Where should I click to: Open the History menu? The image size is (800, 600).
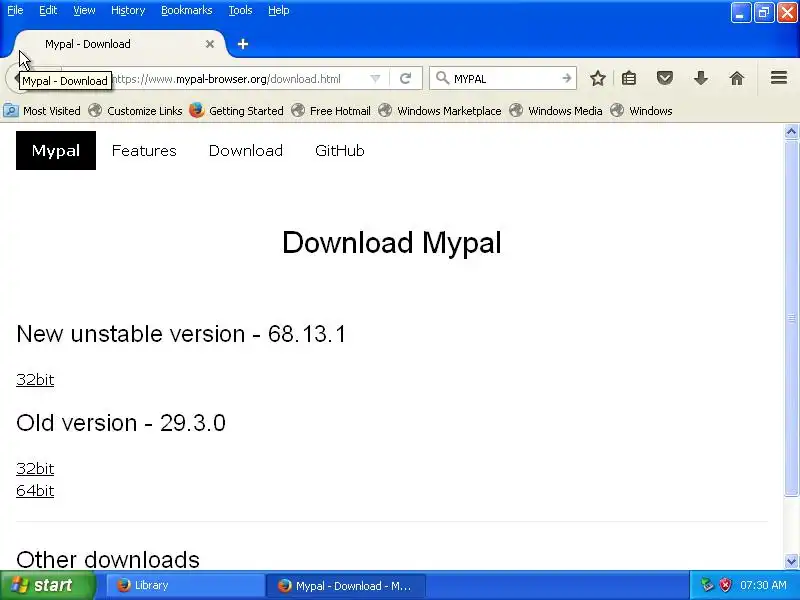(128, 10)
